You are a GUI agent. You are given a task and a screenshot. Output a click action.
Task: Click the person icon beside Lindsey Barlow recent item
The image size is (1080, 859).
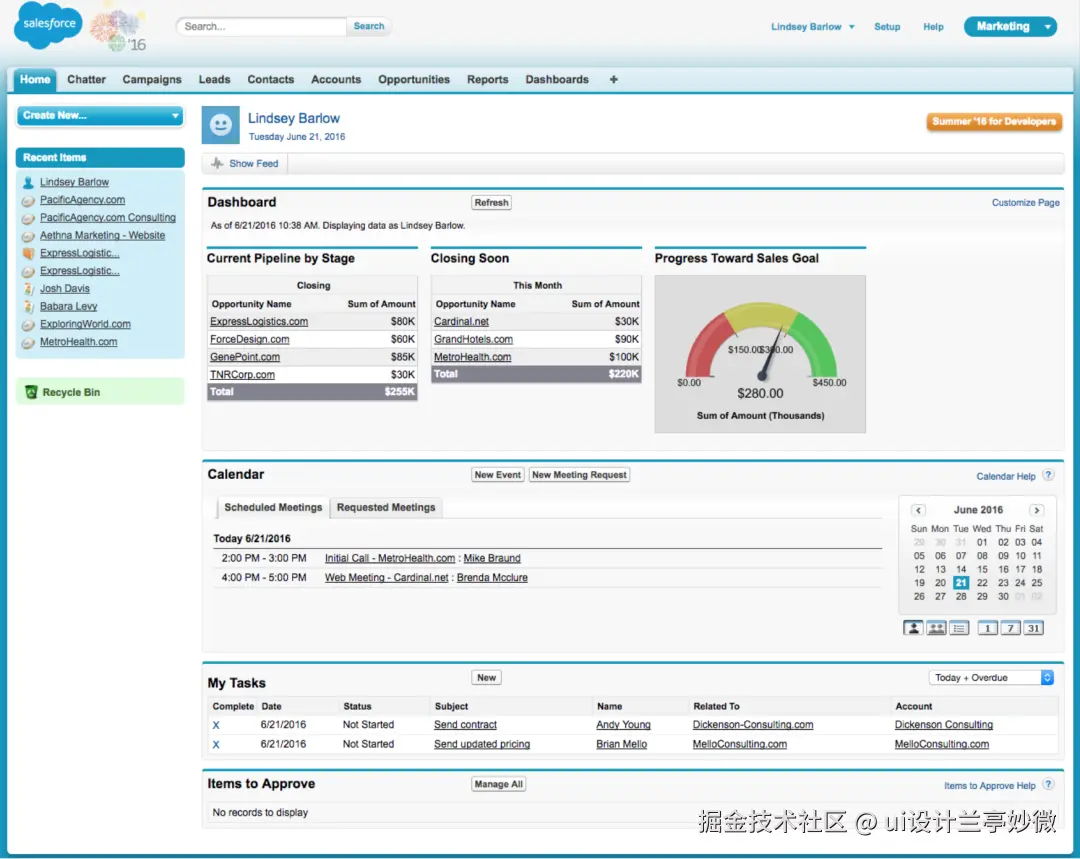pyautogui.click(x=28, y=183)
